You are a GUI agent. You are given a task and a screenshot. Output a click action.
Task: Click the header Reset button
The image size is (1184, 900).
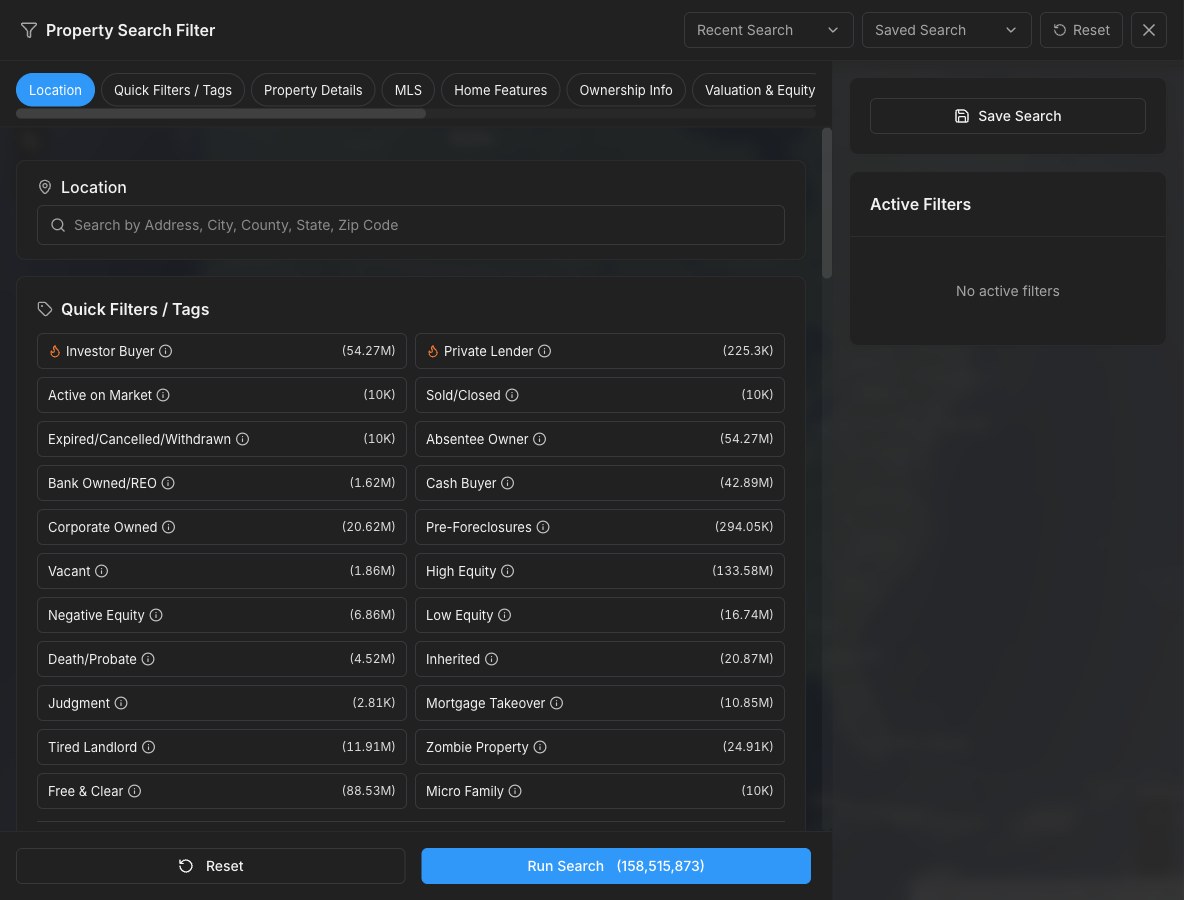(x=1081, y=30)
